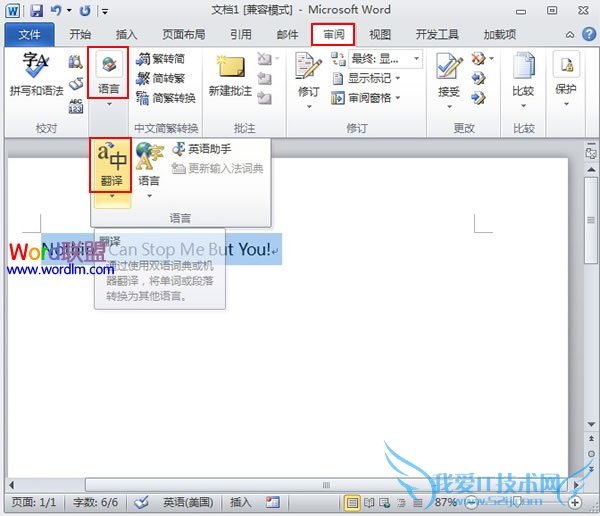Click the Delete comment icon

264,59
